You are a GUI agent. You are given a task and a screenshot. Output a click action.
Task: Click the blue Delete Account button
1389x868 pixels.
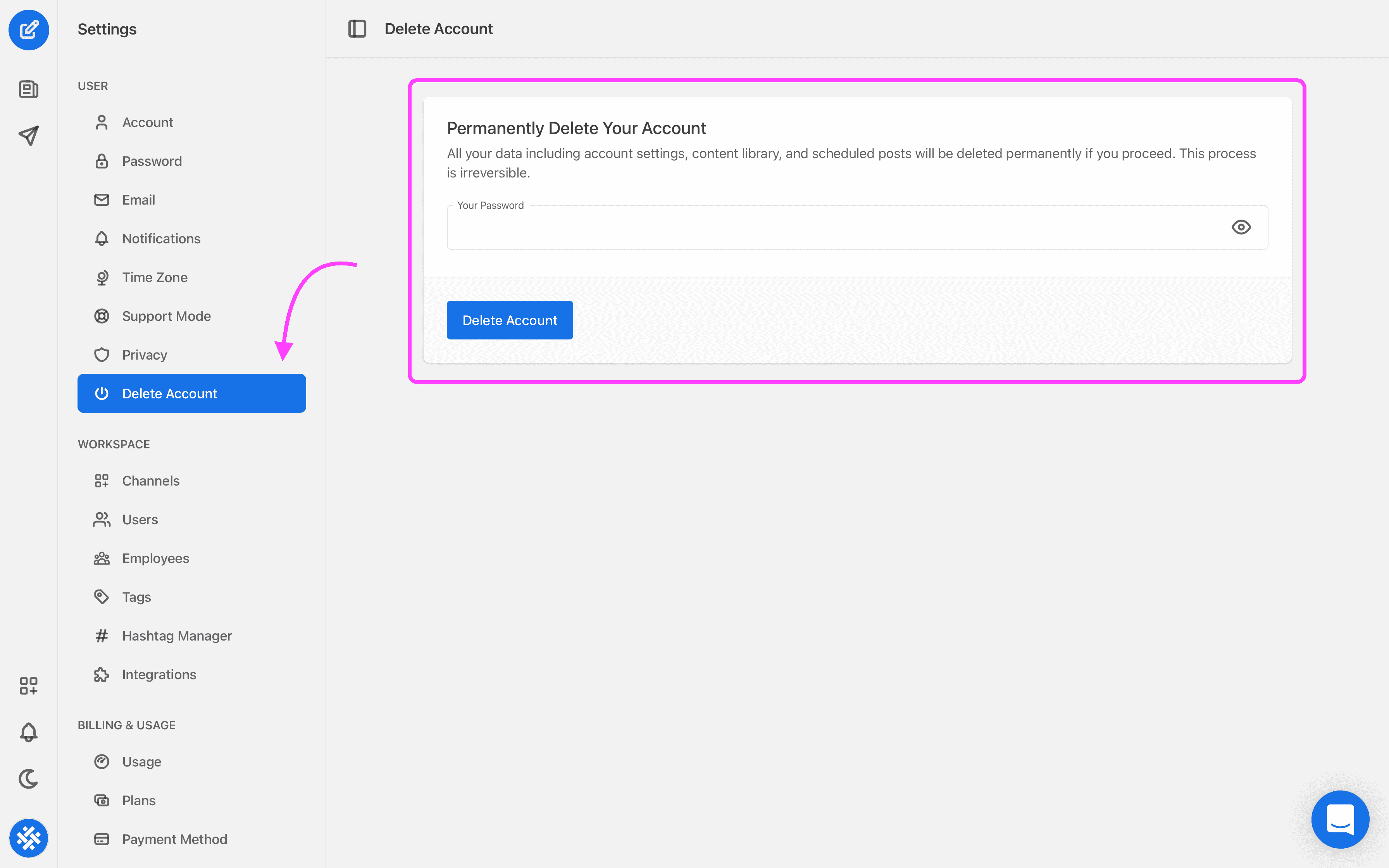click(x=510, y=320)
